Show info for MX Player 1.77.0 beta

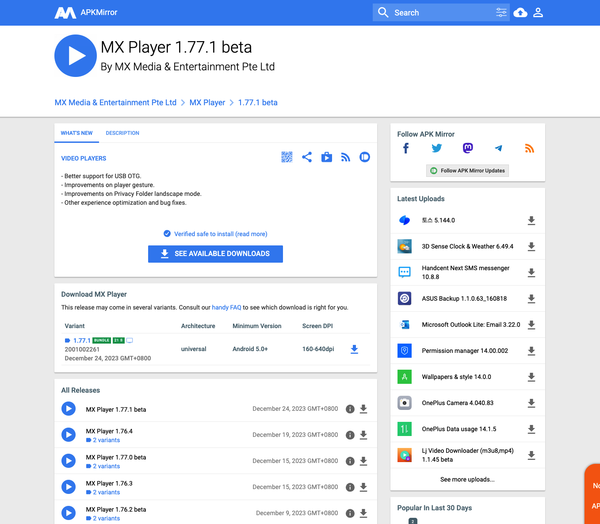click(350, 461)
